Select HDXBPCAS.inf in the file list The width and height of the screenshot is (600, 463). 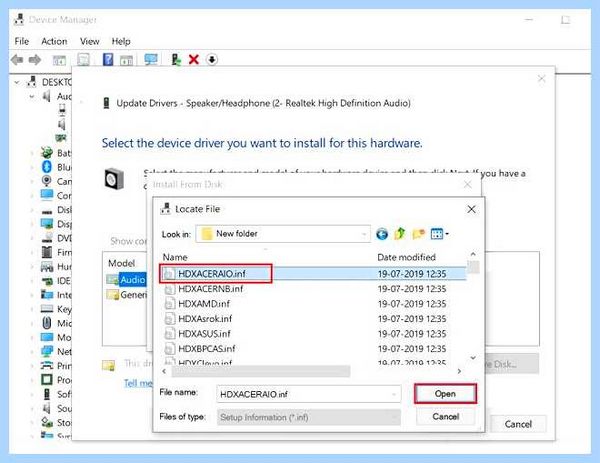tap(313, 349)
